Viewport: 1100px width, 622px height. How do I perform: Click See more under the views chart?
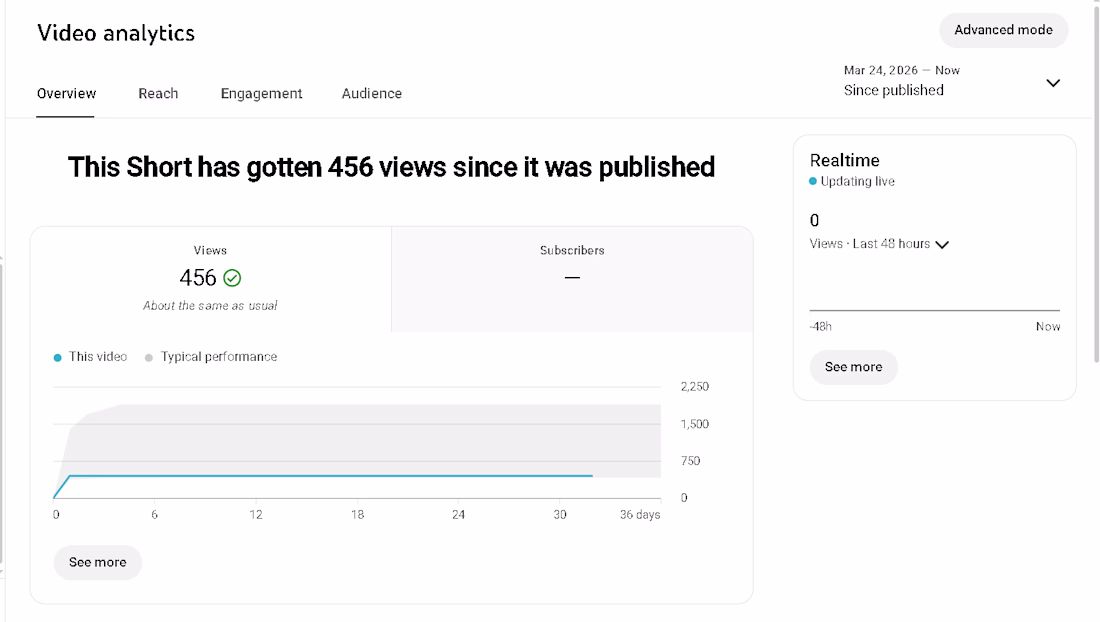98,562
